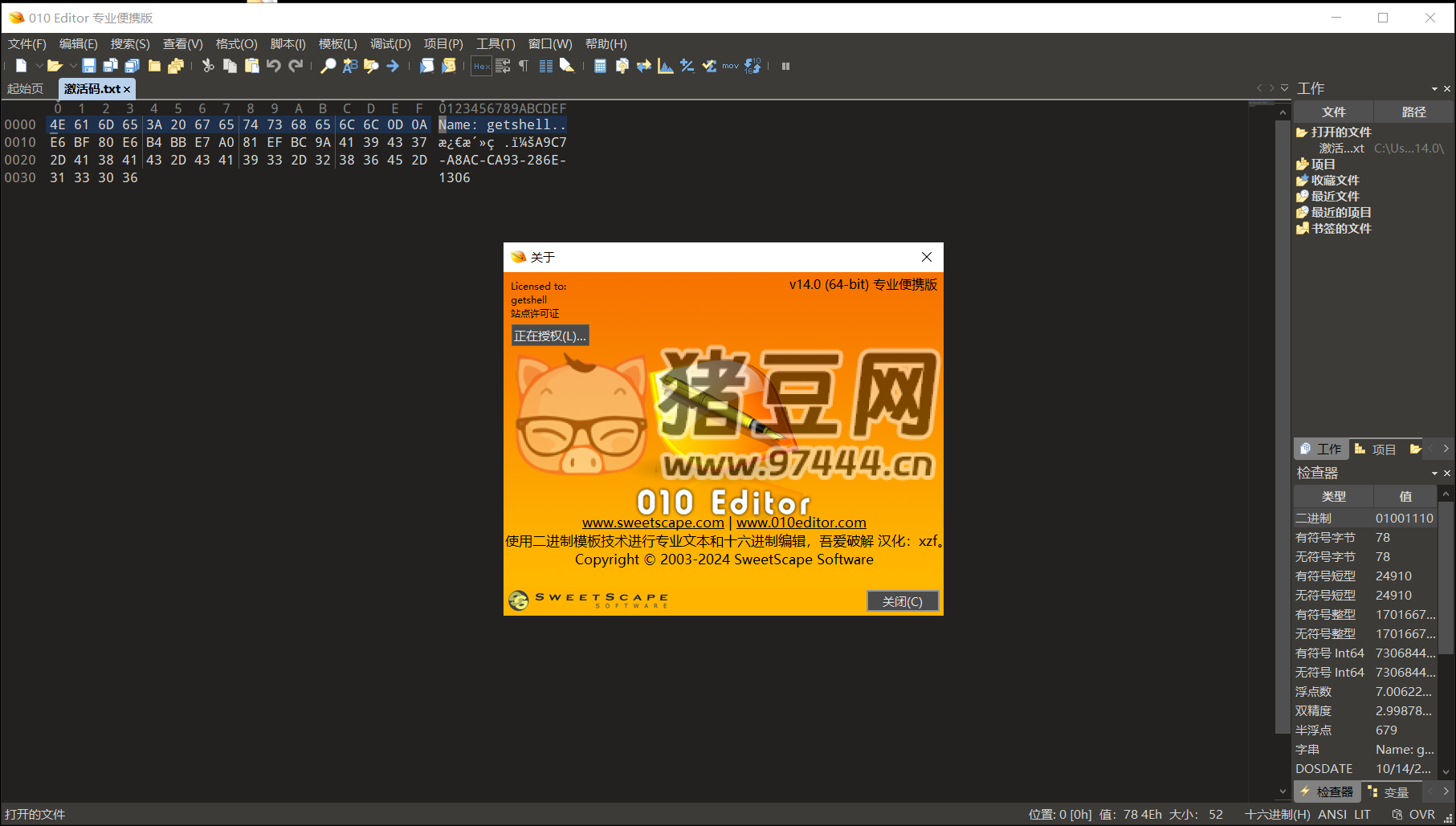
Task: Open the 模板(L) menu
Action: tap(337, 44)
